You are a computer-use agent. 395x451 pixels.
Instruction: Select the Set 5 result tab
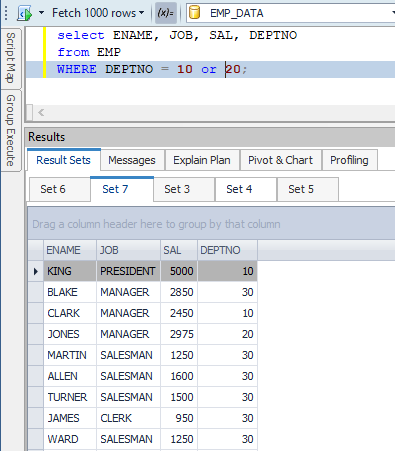308,189
